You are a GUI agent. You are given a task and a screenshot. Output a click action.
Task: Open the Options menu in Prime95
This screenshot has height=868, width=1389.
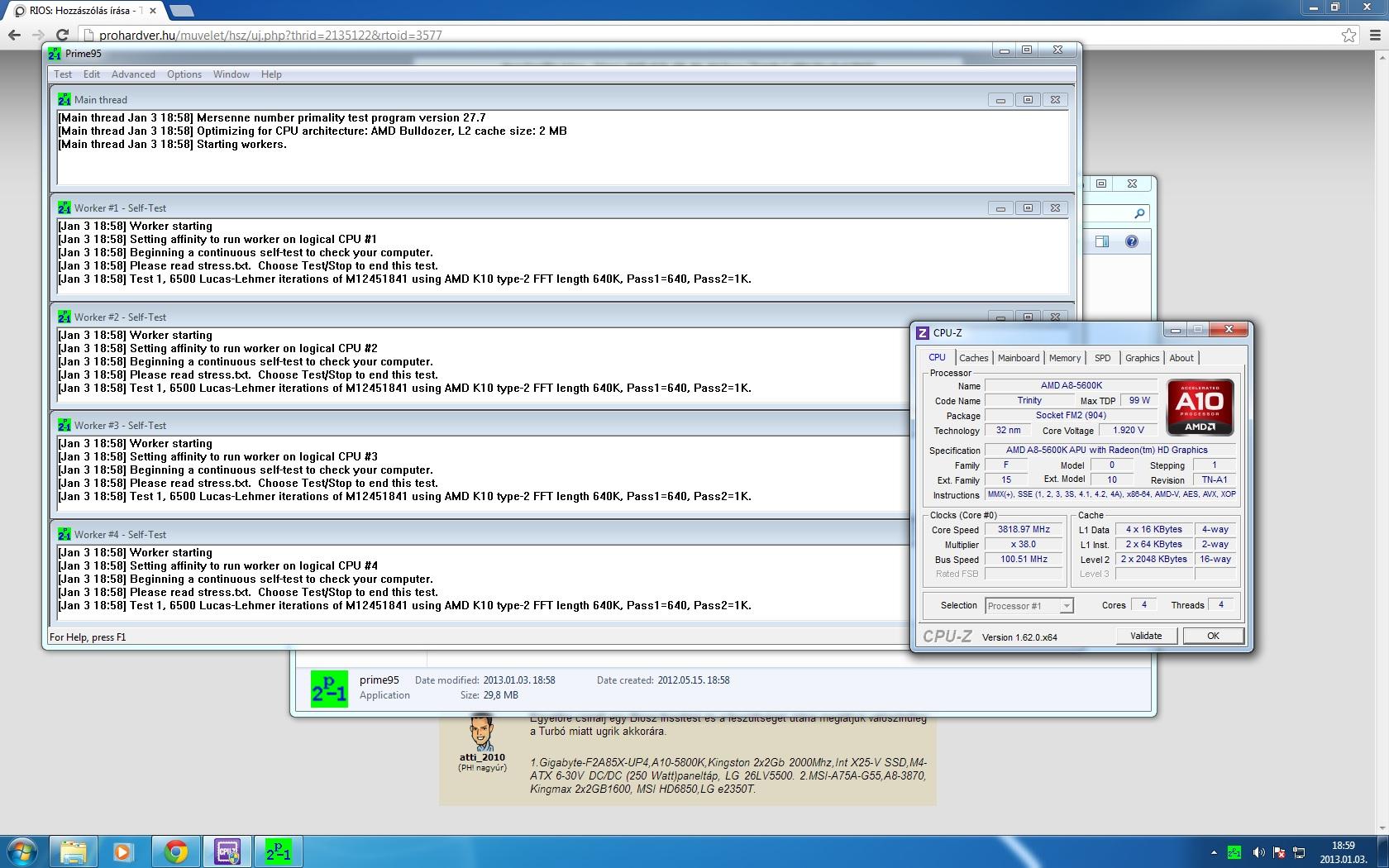184,74
